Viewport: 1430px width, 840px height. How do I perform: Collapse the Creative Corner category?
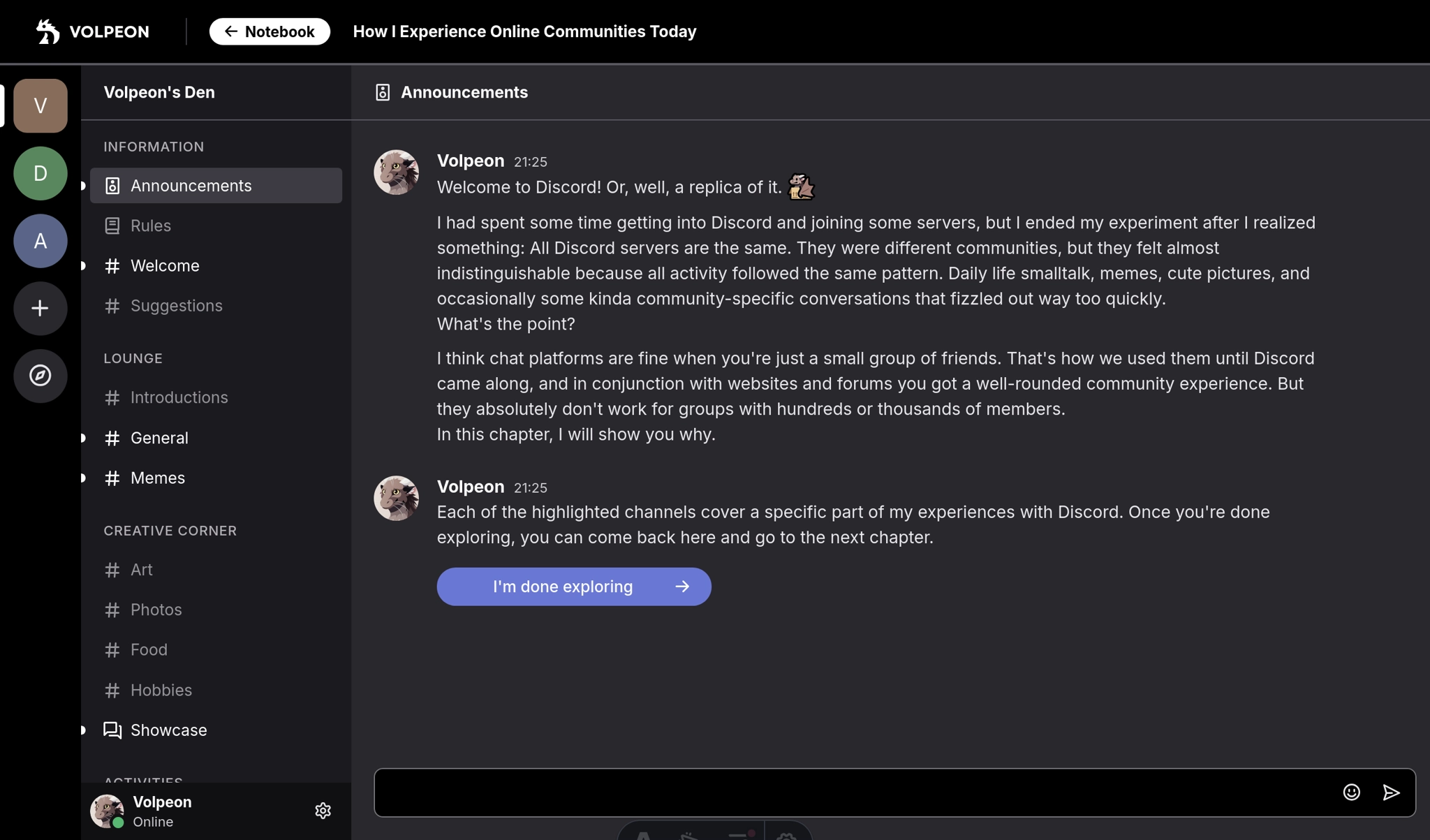(x=170, y=531)
